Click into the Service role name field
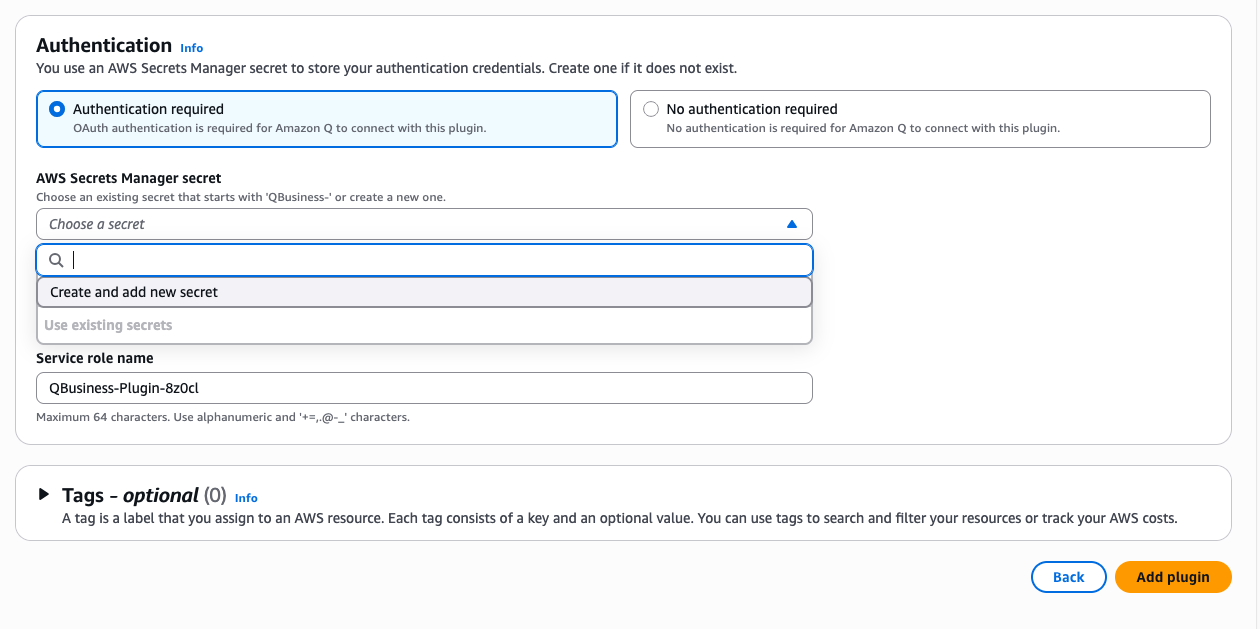 (x=424, y=388)
